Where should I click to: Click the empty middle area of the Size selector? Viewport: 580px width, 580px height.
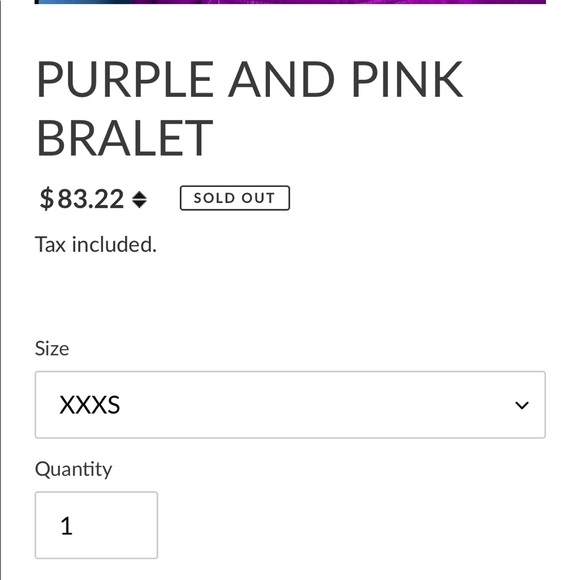[290, 405]
